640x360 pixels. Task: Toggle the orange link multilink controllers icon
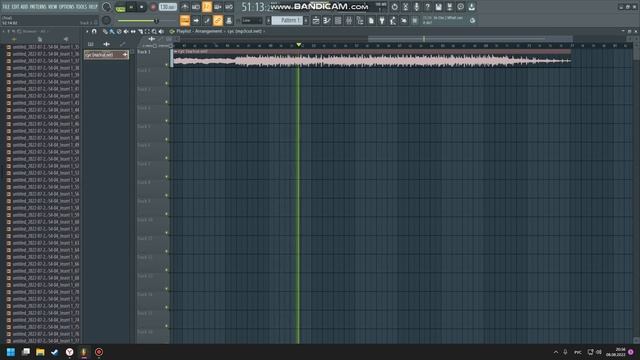[x=218, y=20]
